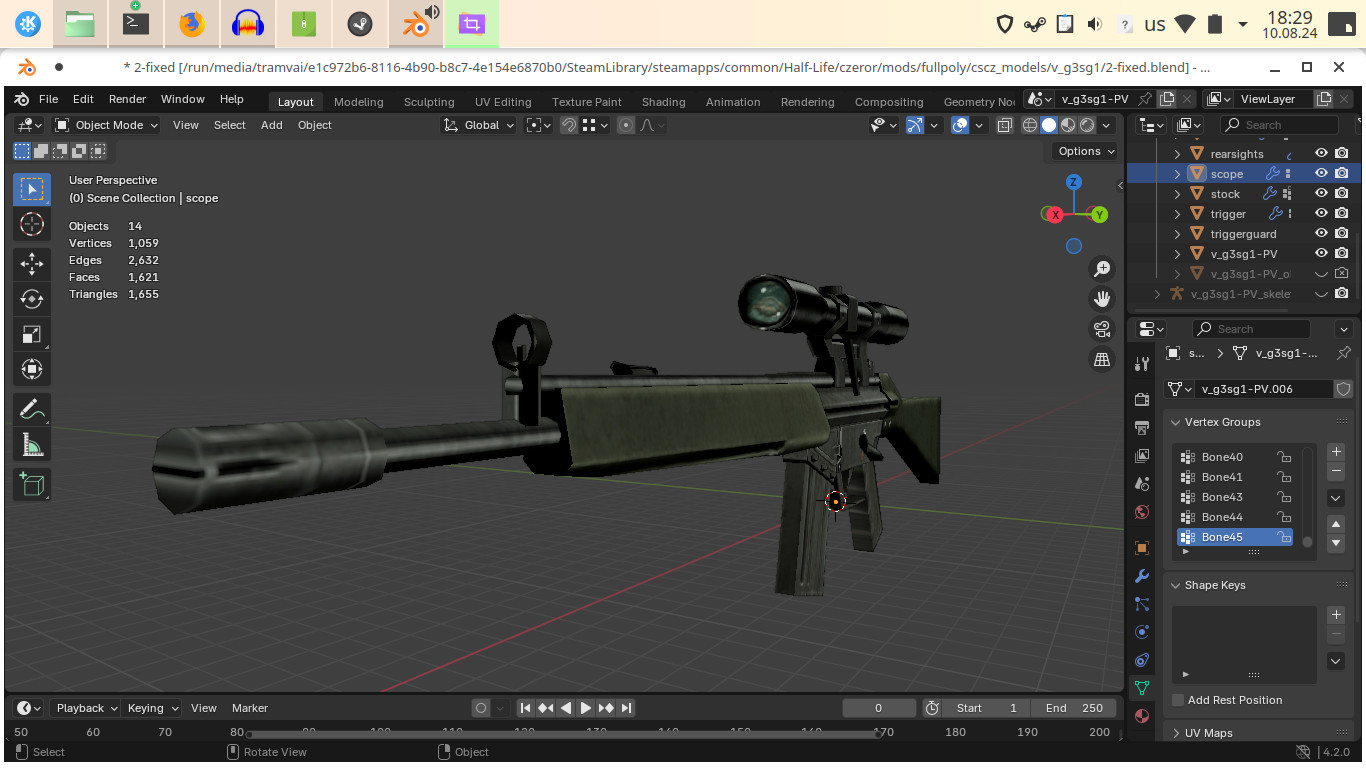Choose the Transform tool
1366x768 pixels.
31,369
